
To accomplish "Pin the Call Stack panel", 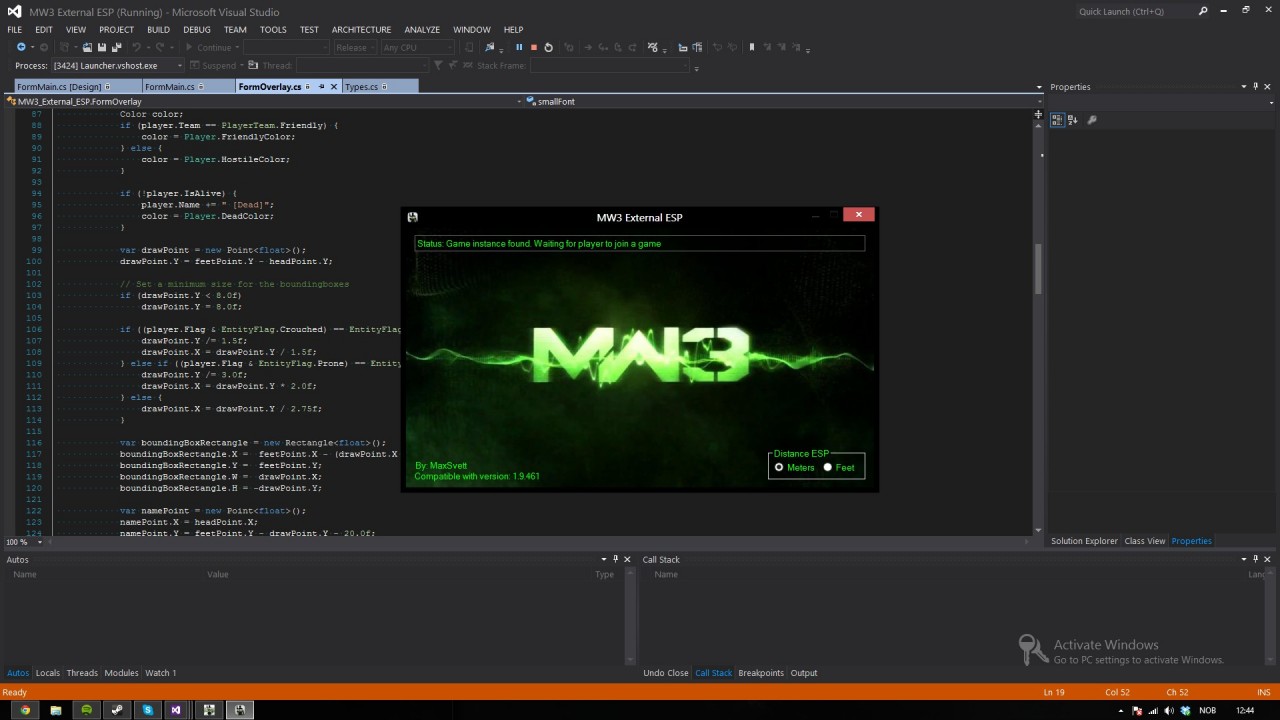I will point(1256,559).
